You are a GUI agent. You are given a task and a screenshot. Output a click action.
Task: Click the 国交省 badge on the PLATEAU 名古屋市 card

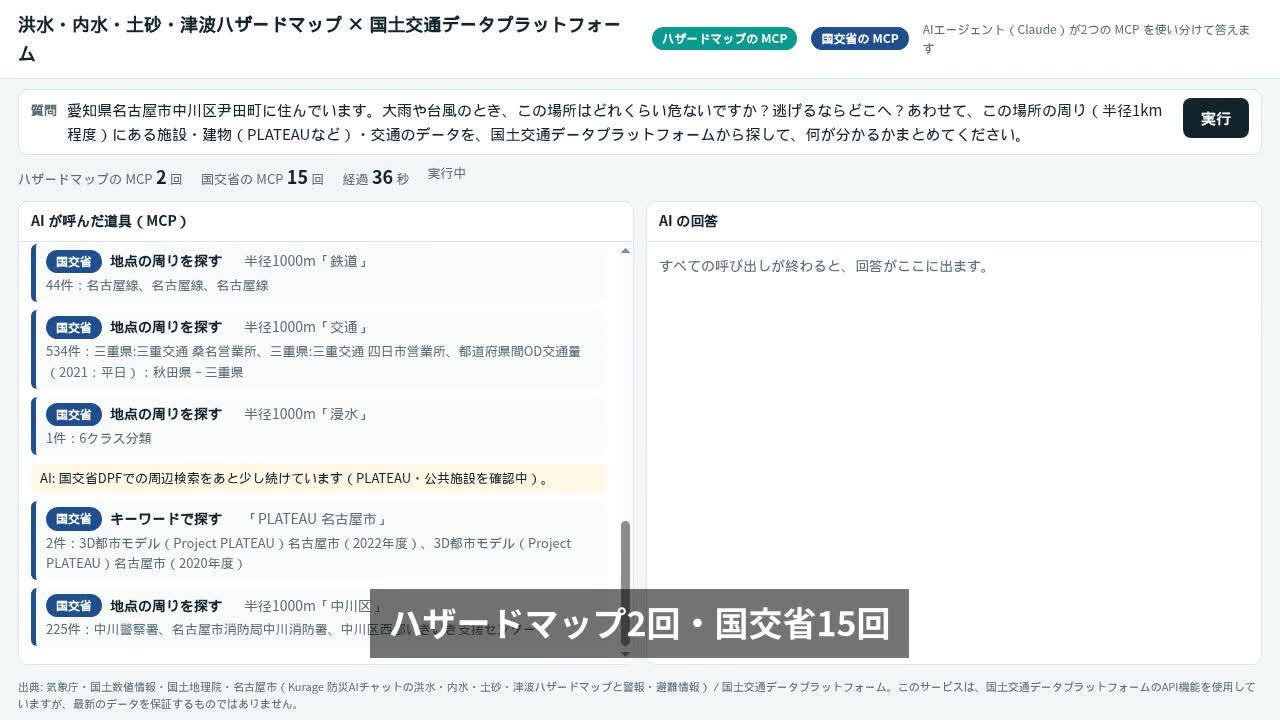point(74,519)
